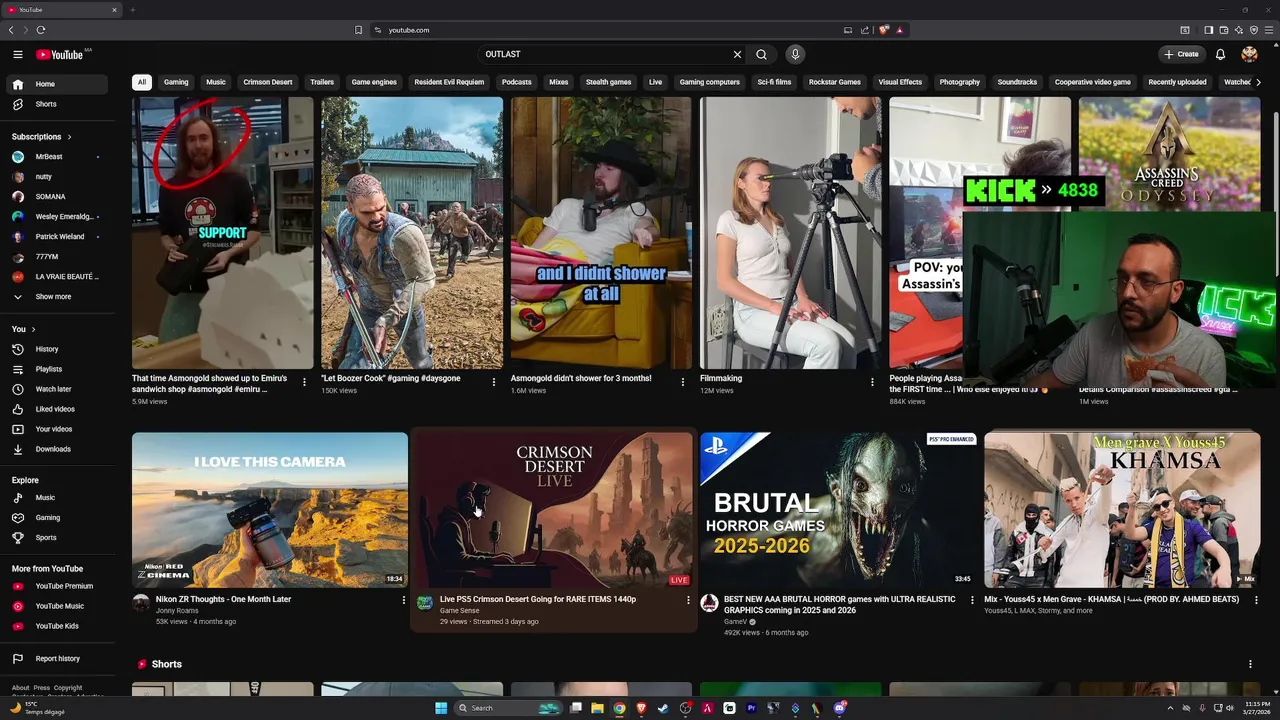Open options for BRUTAL horror games video
This screenshot has height=720, width=1280.
click(972, 600)
